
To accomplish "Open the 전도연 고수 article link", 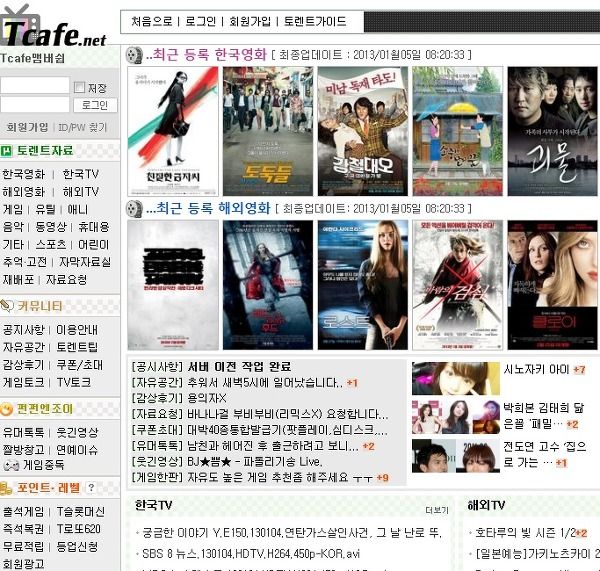I will (545, 455).
